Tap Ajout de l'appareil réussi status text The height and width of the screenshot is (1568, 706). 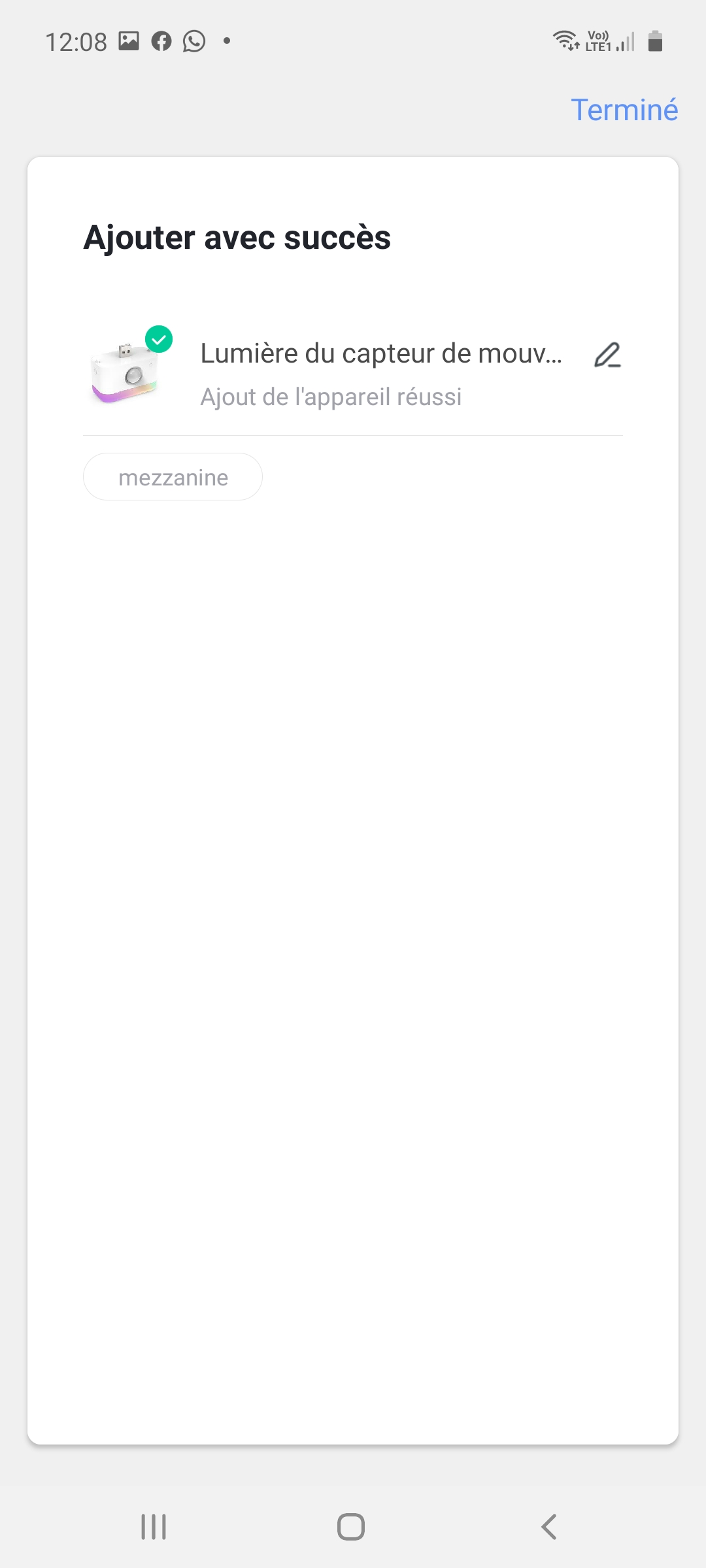(331, 397)
